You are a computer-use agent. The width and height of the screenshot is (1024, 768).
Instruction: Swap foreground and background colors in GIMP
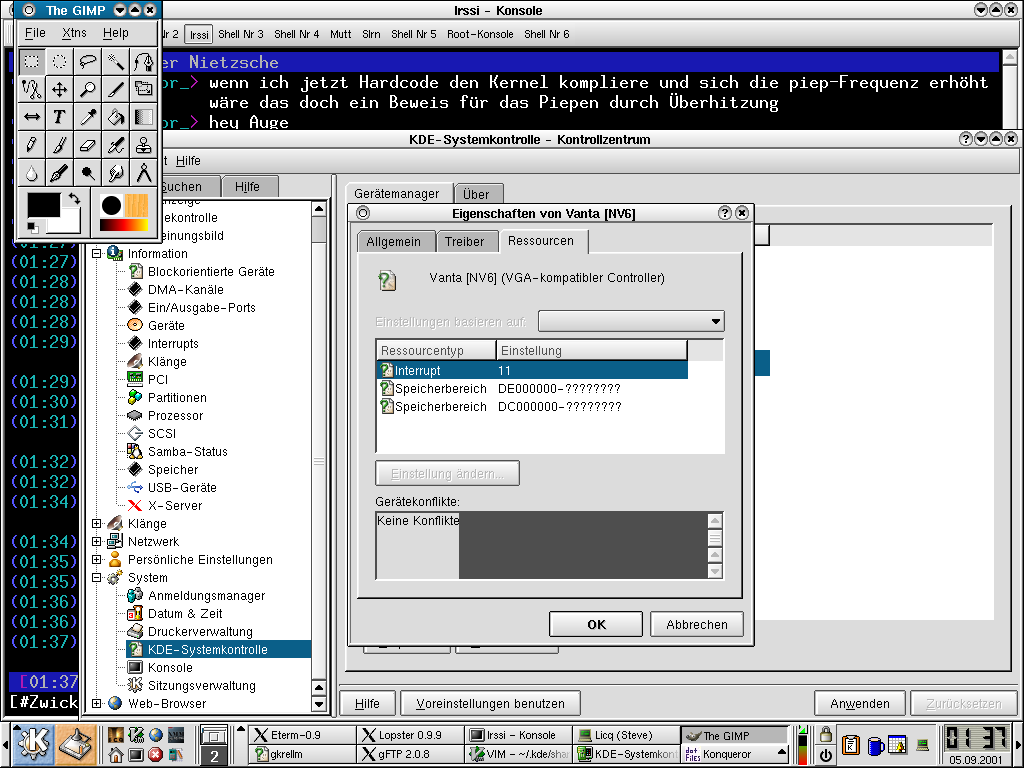click(x=74, y=199)
